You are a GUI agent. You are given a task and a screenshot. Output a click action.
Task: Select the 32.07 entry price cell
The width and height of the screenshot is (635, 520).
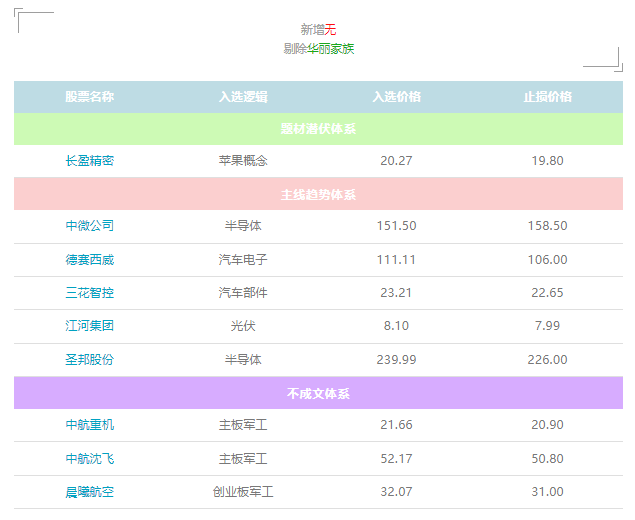click(x=396, y=492)
